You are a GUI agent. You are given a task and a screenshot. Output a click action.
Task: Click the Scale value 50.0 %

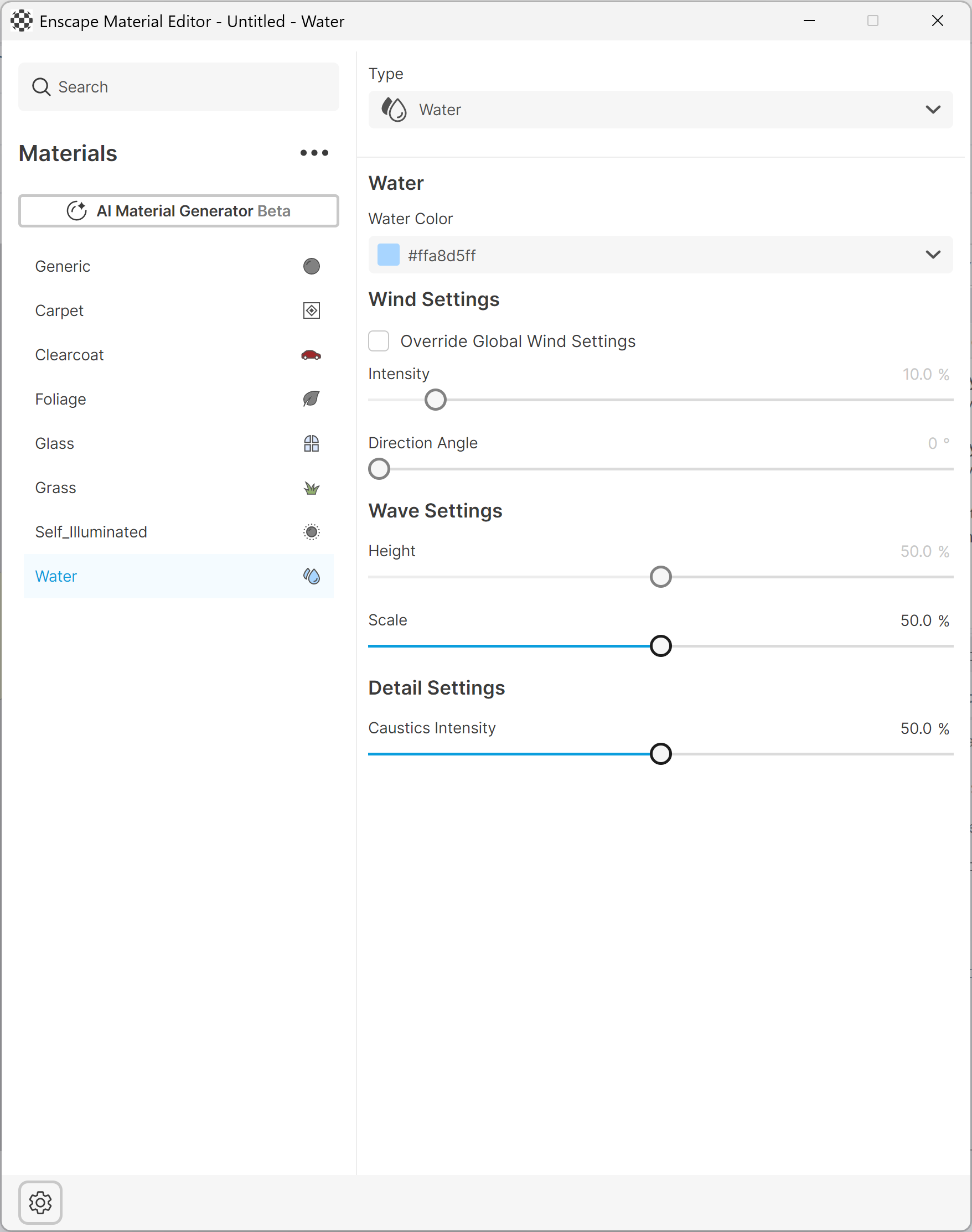pos(924,620)
